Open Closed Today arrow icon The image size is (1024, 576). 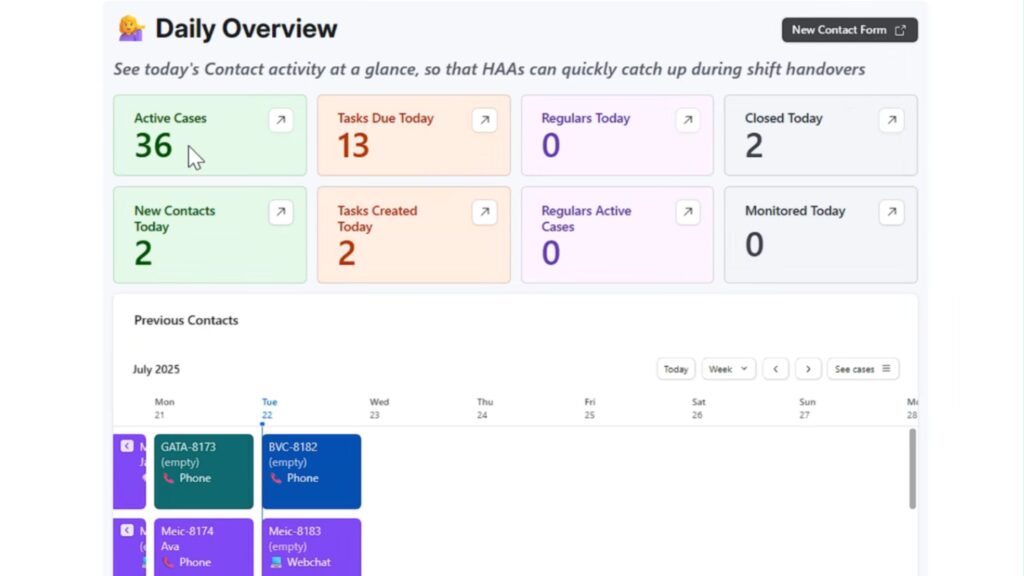click(891, 120)
